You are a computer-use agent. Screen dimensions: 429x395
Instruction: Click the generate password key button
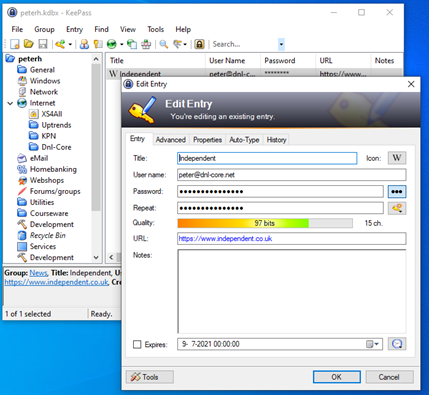pos(397,208)
